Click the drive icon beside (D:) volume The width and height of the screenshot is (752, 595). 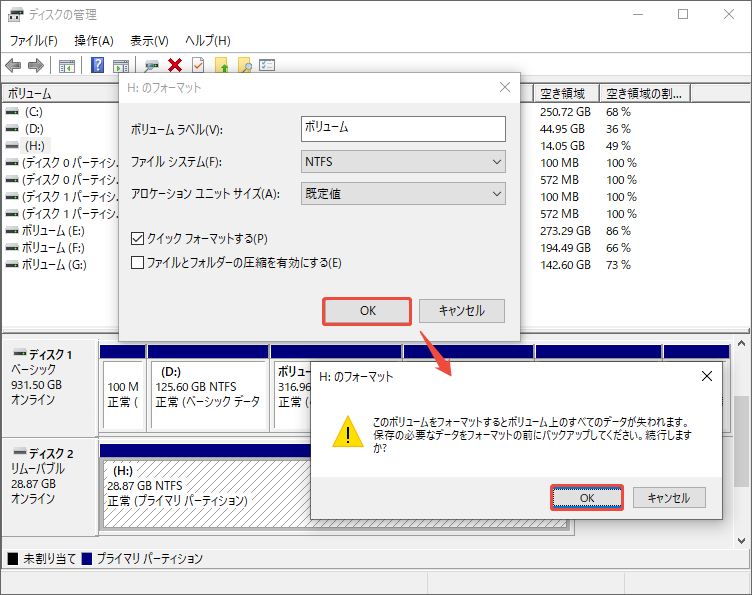click(12, 129)
